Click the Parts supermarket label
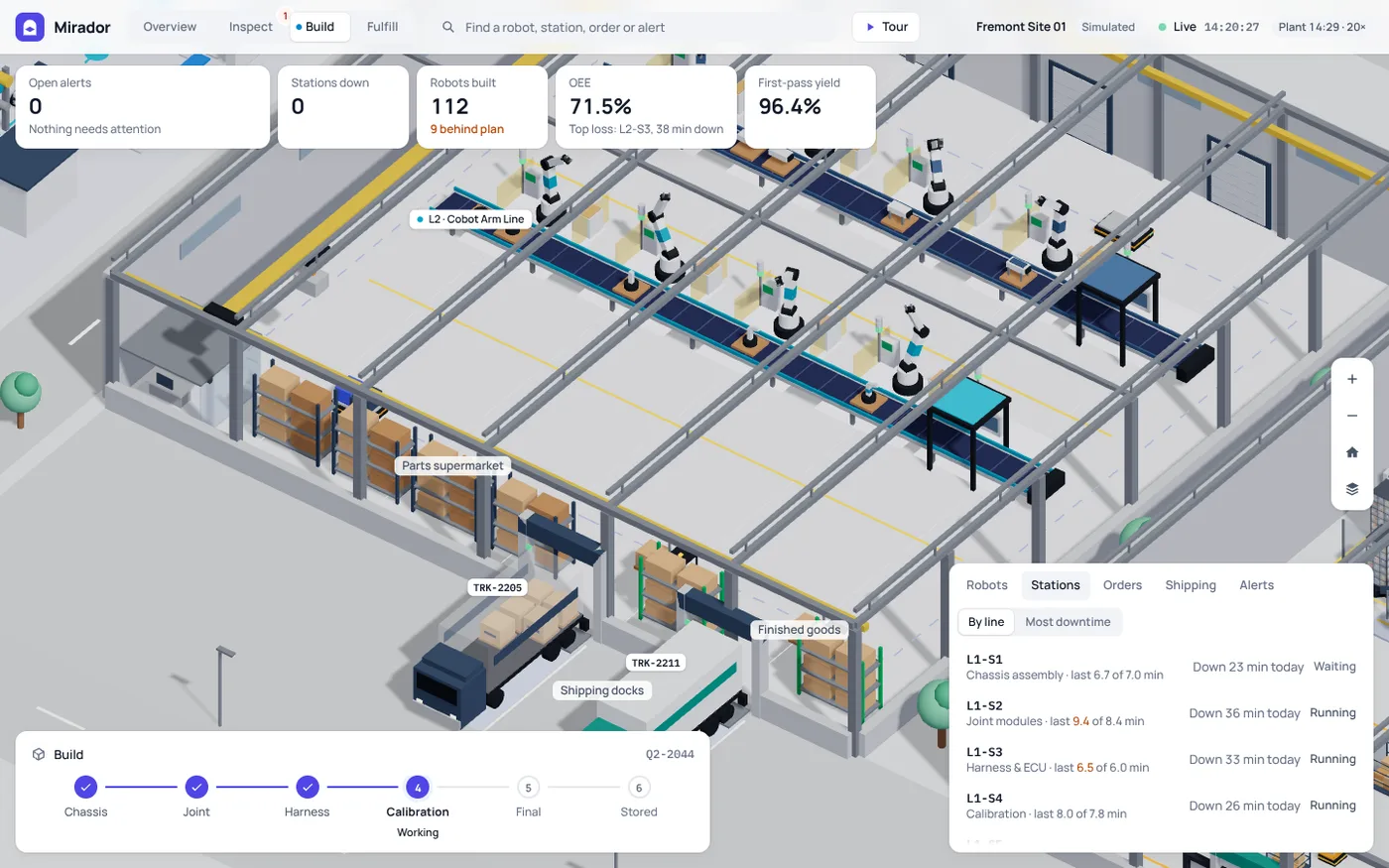1389x868 pixels. pos(452,465)
